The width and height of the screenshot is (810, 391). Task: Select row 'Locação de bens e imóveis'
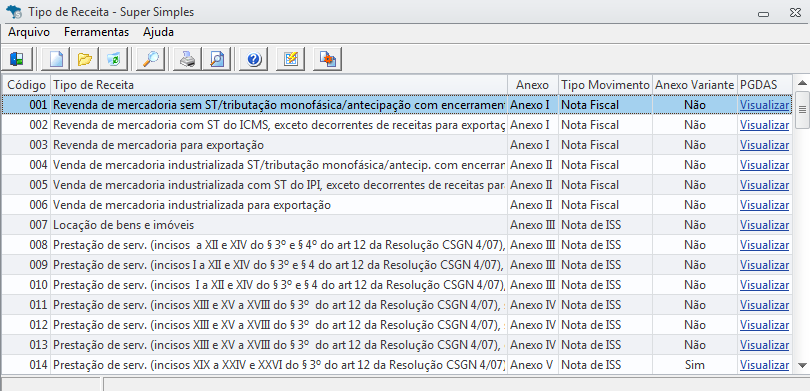397,225
